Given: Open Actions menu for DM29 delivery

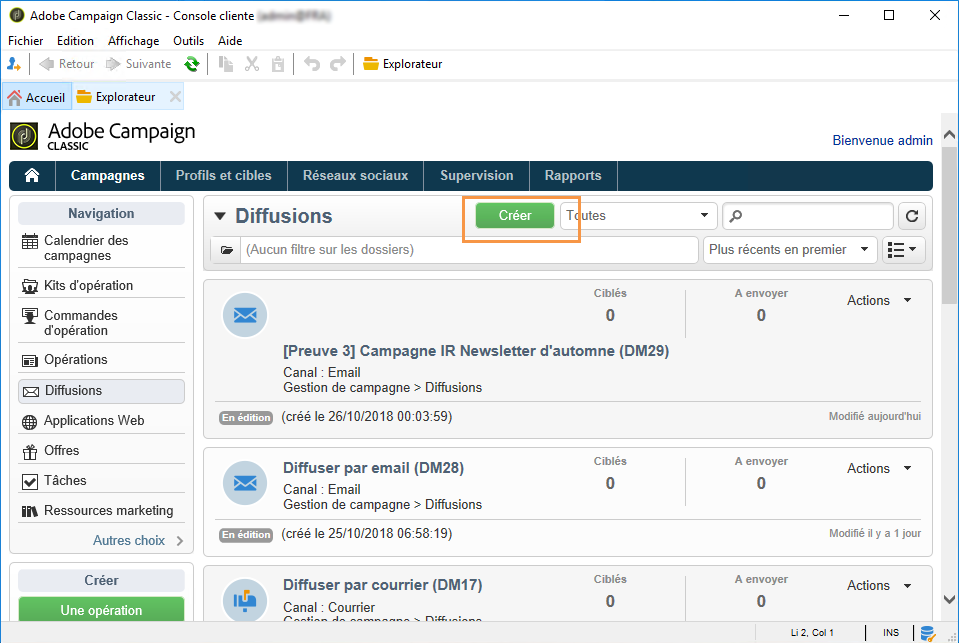Looking at the screenshot, I should tap(879, 300).
